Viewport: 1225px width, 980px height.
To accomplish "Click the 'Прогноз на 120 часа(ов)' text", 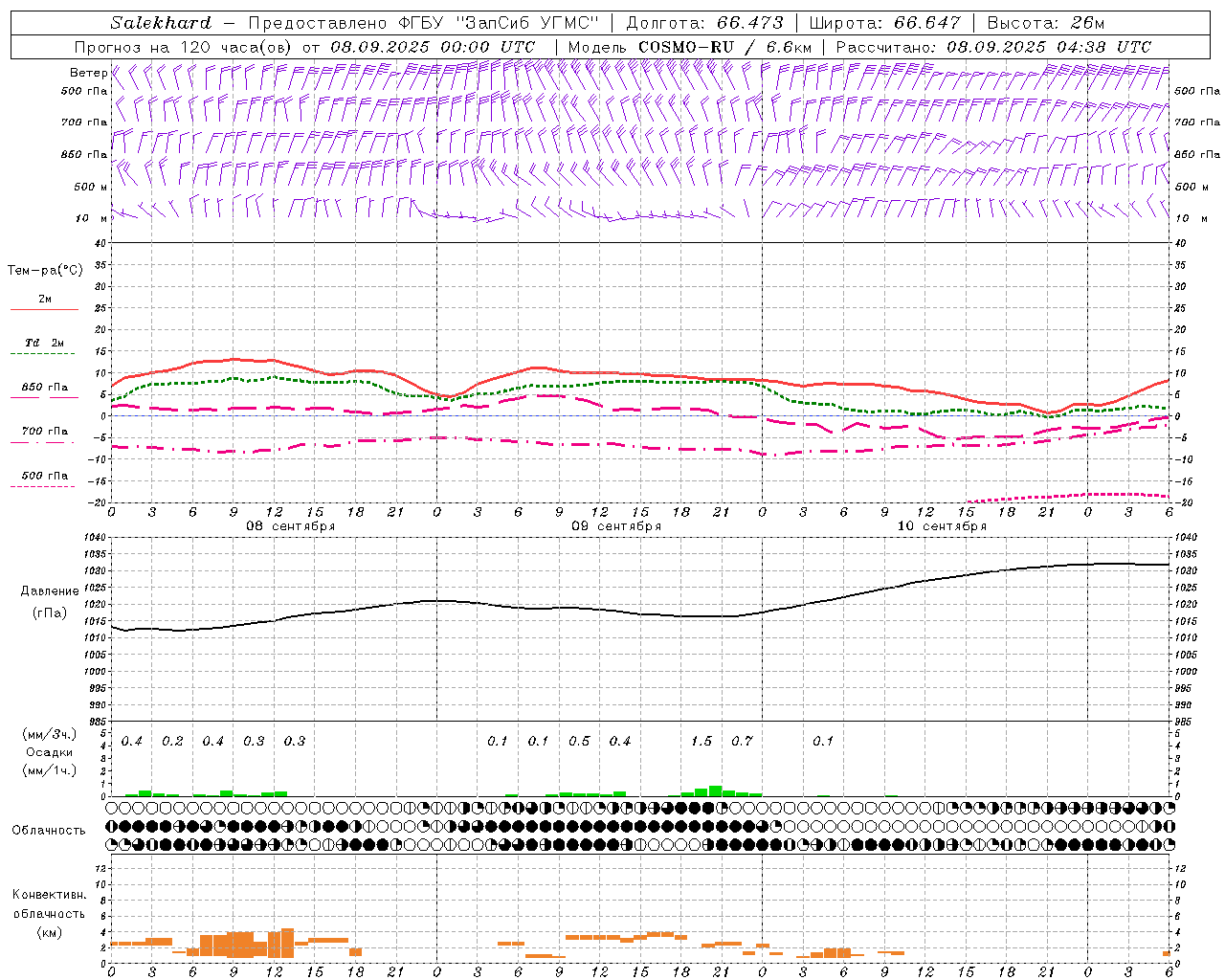I will click(184, 47).
